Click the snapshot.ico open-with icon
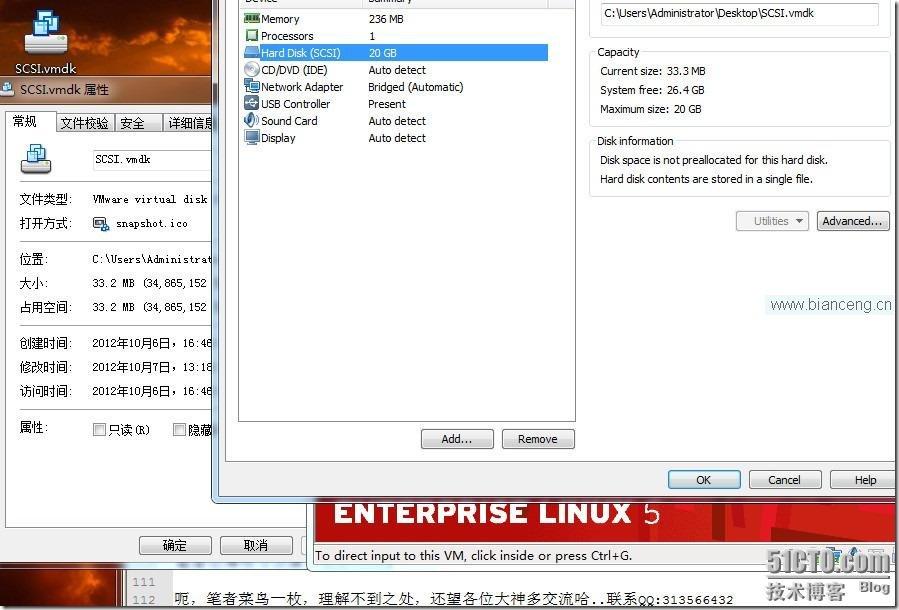 pos(101,224)
